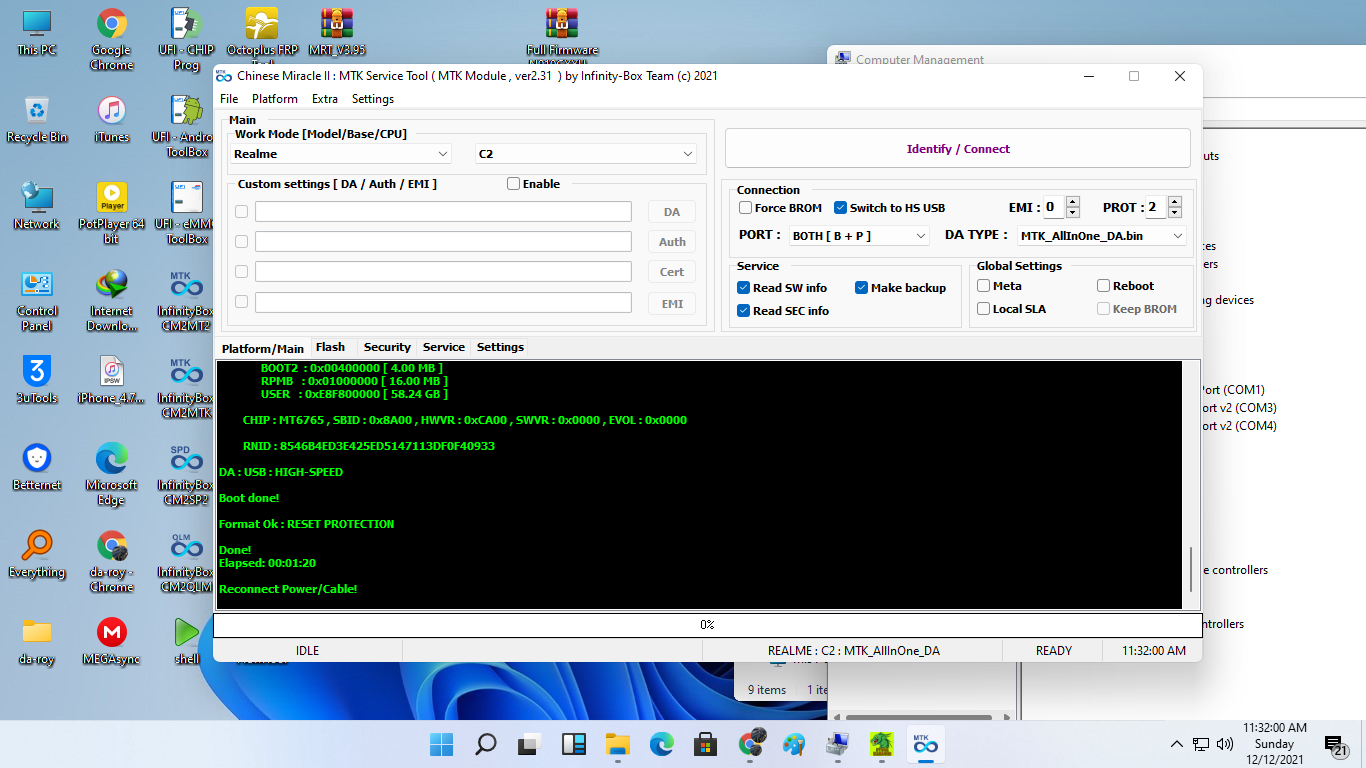
Task: Launch Internet Download Manager shortcut
Action: 111,301
